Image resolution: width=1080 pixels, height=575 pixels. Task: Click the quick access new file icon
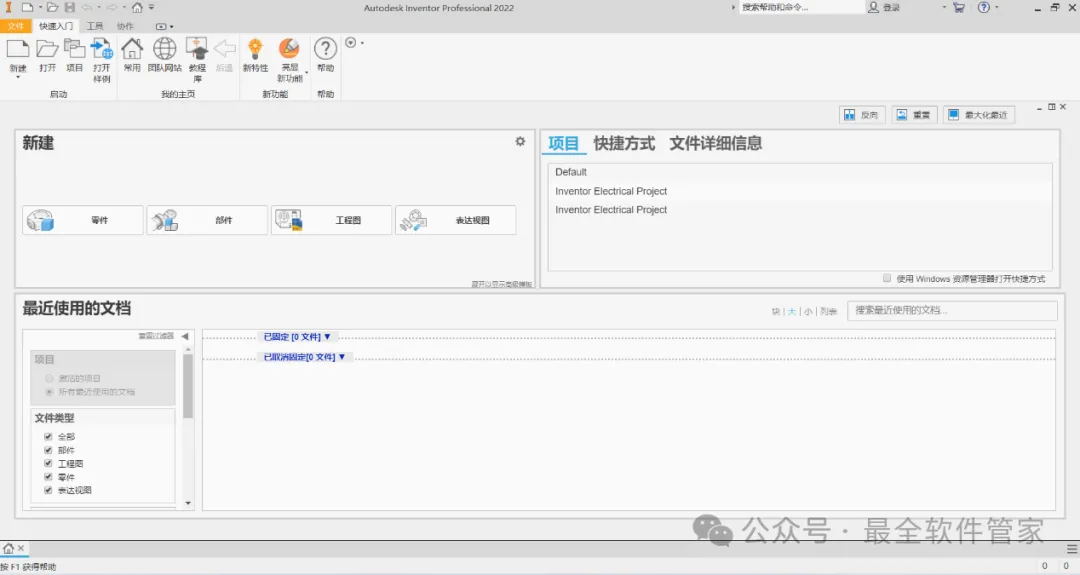(28, 8)
